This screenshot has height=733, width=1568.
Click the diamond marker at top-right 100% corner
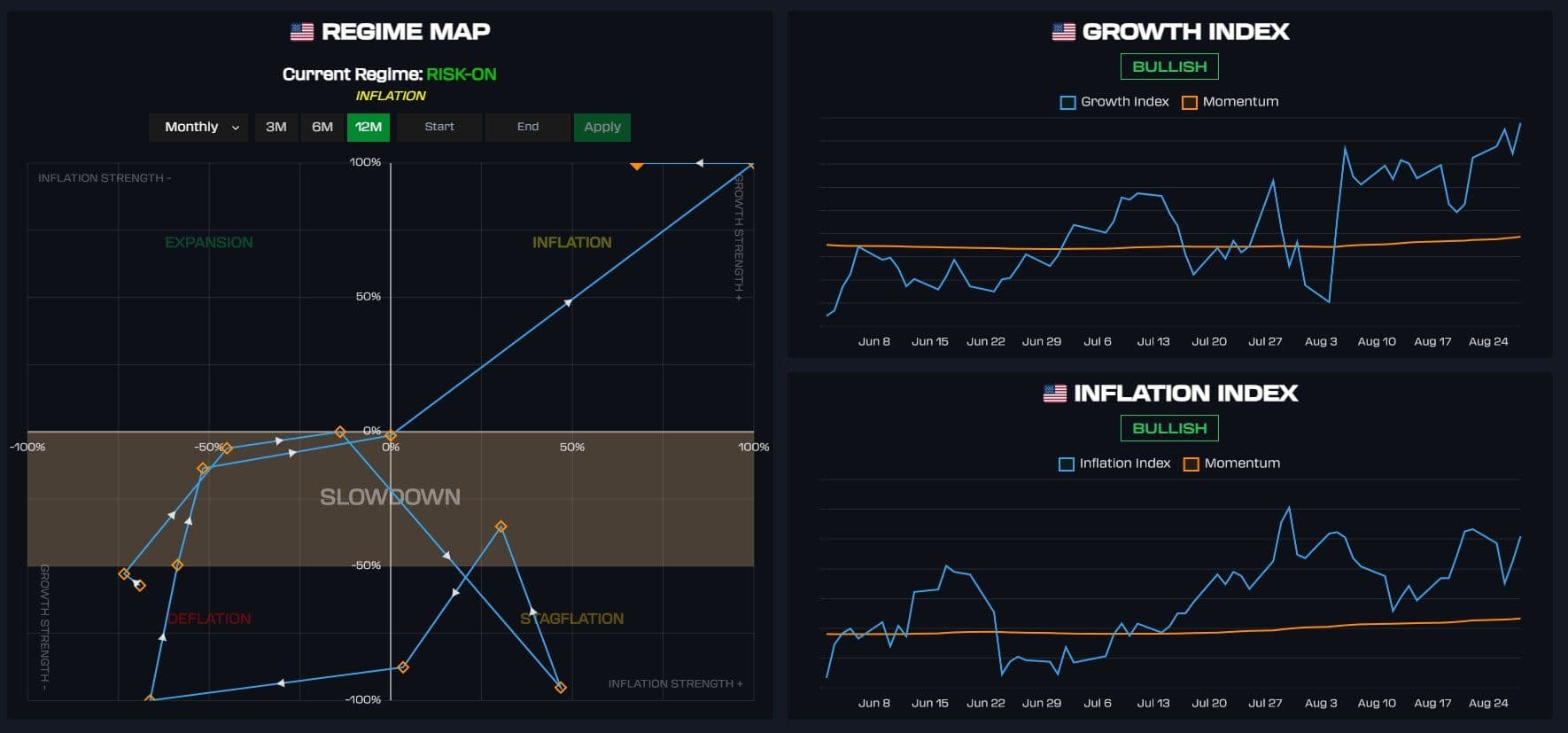751,165
